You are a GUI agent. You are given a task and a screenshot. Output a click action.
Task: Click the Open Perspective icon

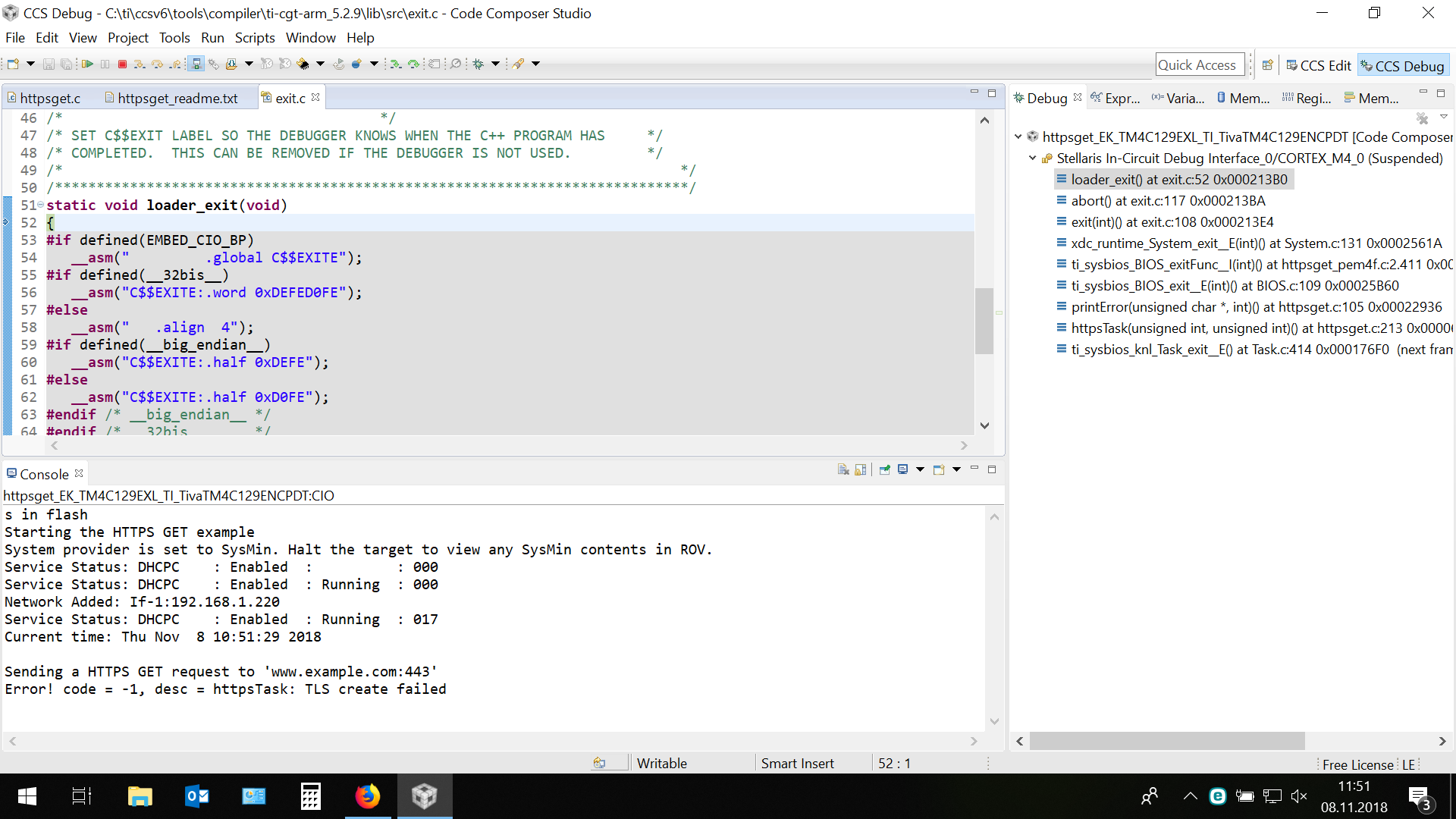tap(1267, 65)
